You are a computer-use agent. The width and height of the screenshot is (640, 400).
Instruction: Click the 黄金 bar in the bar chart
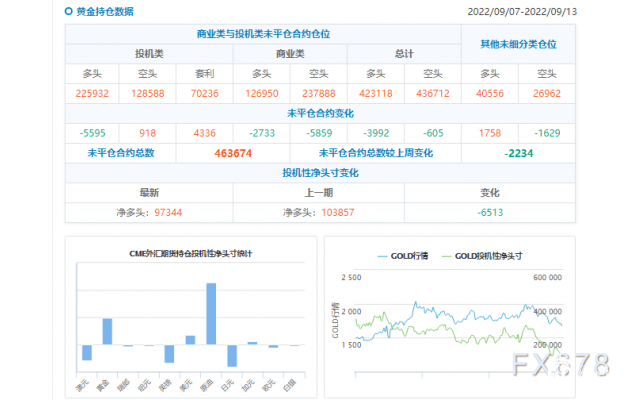(107, 331)
